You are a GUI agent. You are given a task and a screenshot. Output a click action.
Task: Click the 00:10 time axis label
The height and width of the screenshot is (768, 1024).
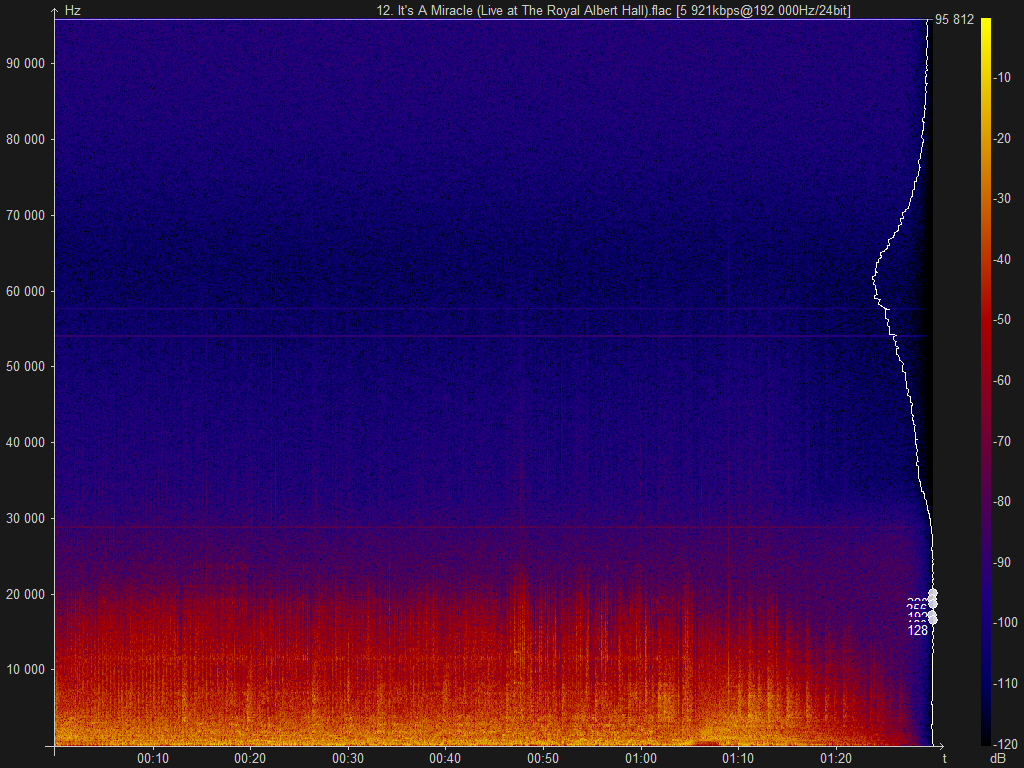coord(153,758)
